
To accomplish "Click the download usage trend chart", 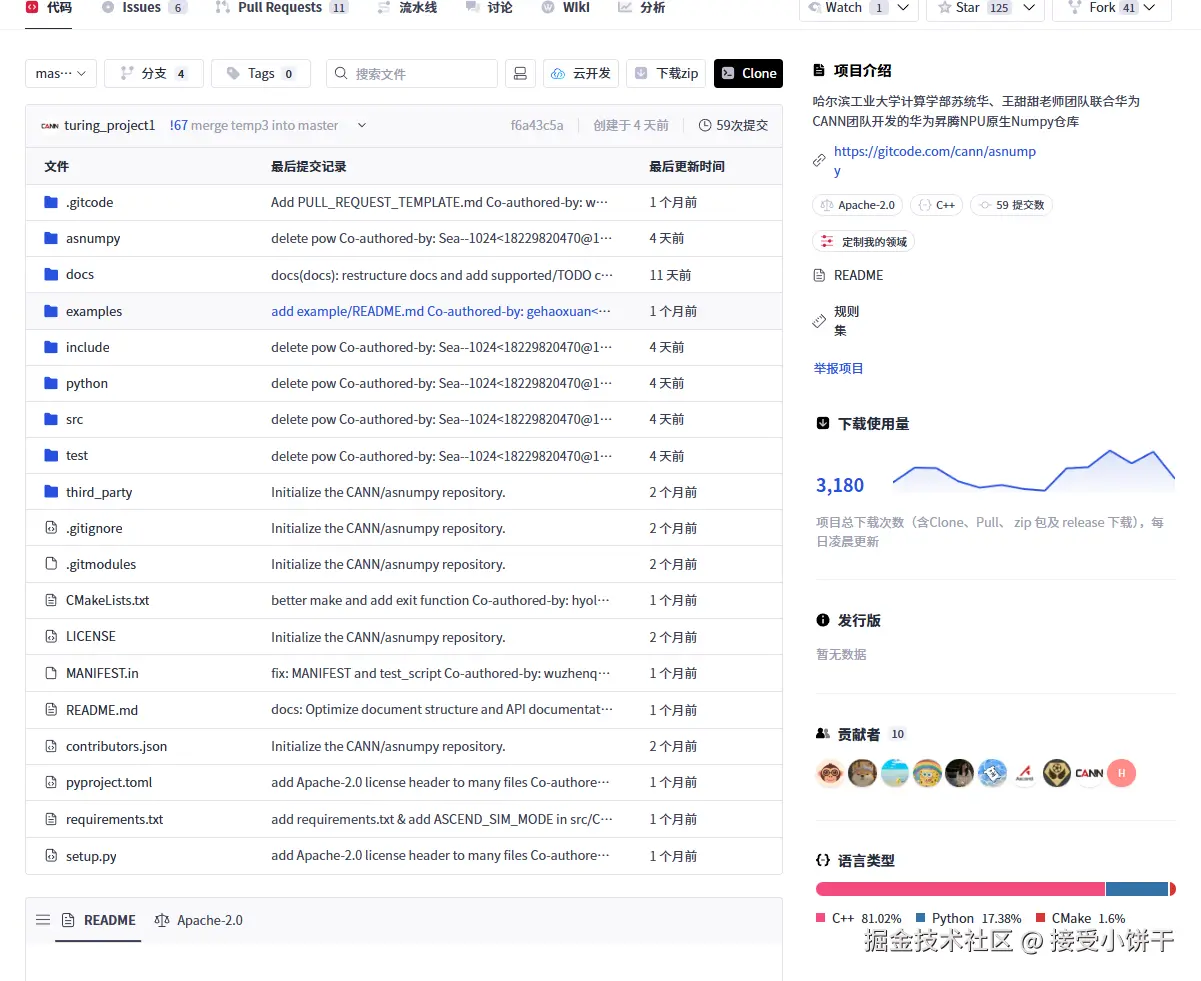I will pos(1034,472).
